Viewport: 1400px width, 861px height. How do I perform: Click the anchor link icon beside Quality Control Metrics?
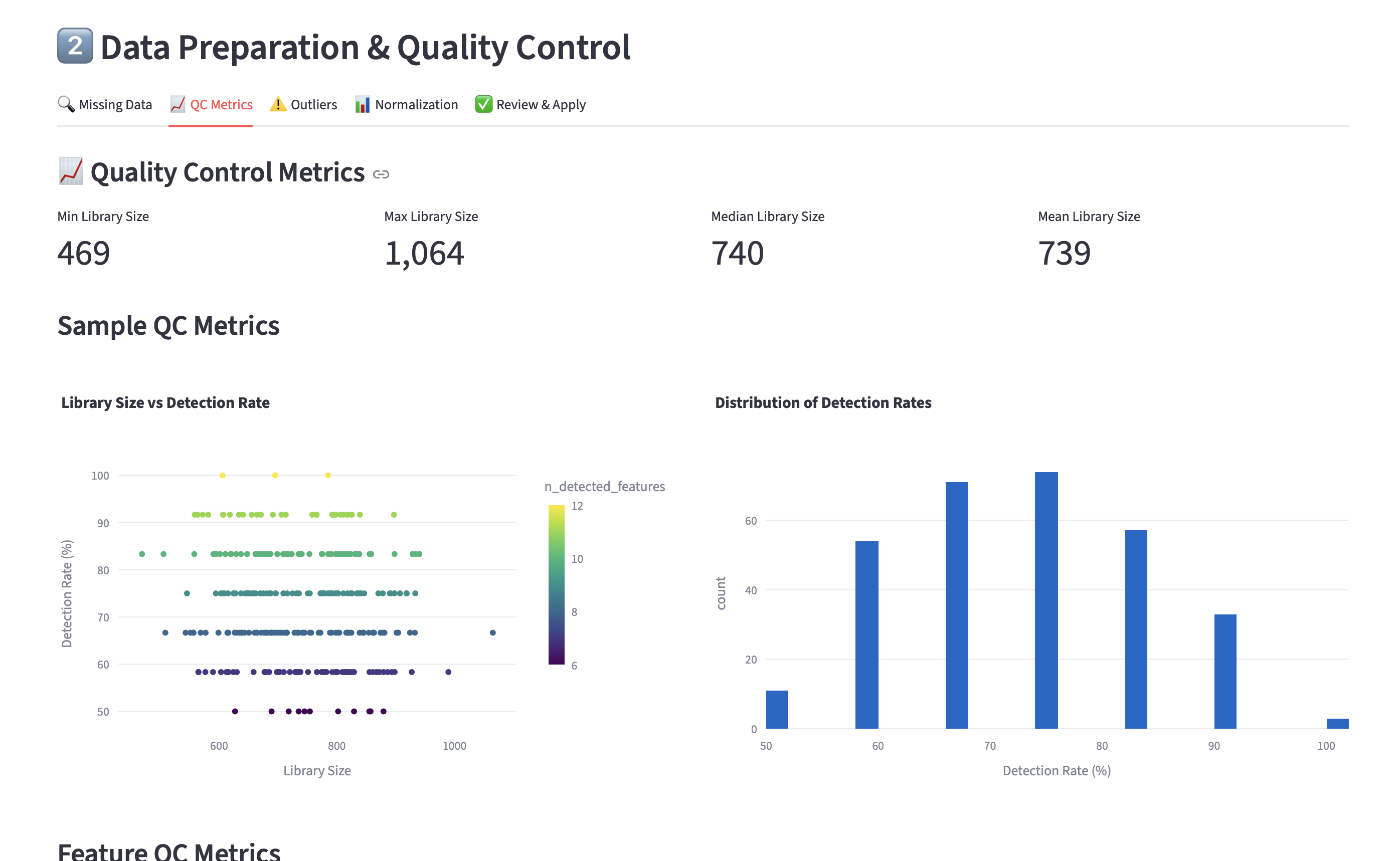pos(381,174)
